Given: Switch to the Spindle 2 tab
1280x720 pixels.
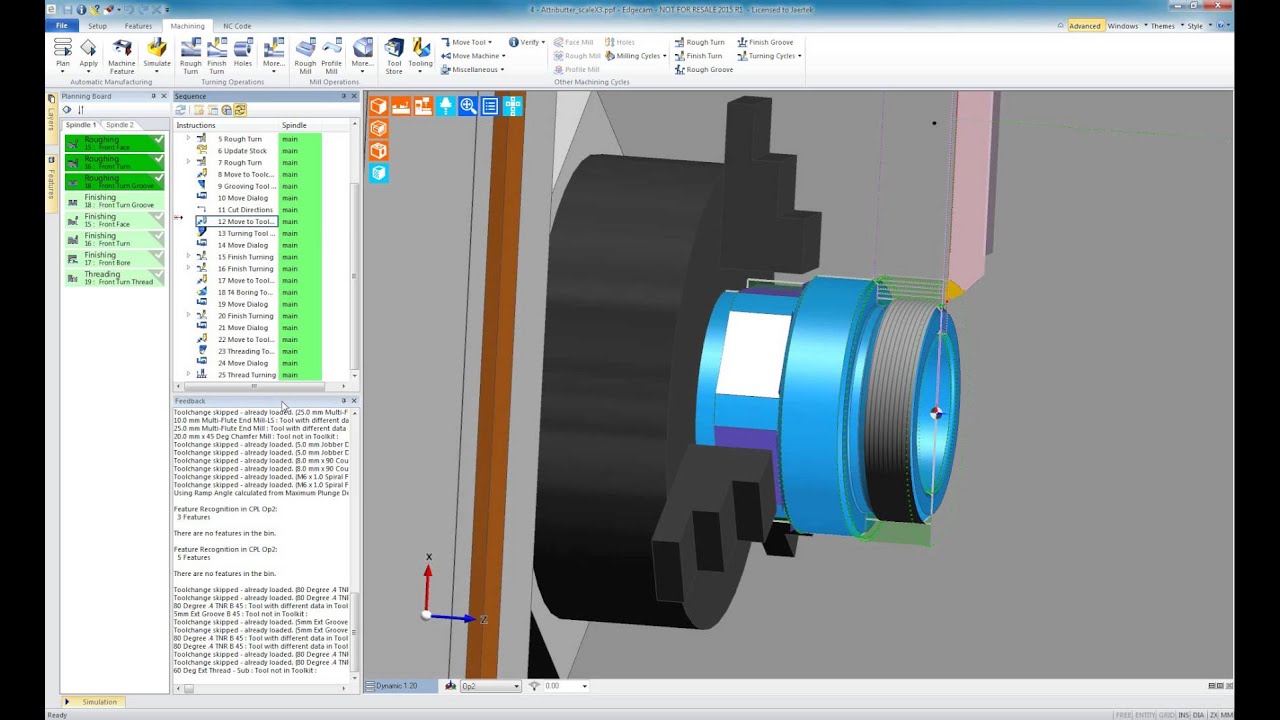Looking at the screenshot, I should [x=120, y=125].
